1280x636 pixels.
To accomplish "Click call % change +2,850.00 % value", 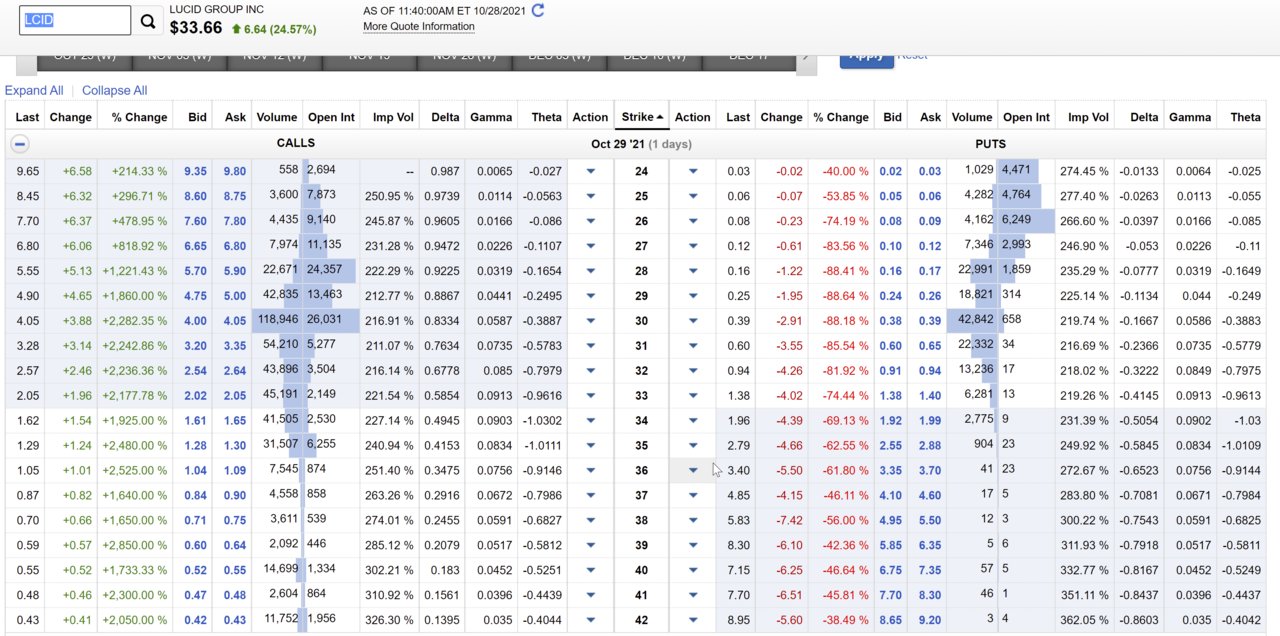I will pyautogui.click(x=136, y=545).
